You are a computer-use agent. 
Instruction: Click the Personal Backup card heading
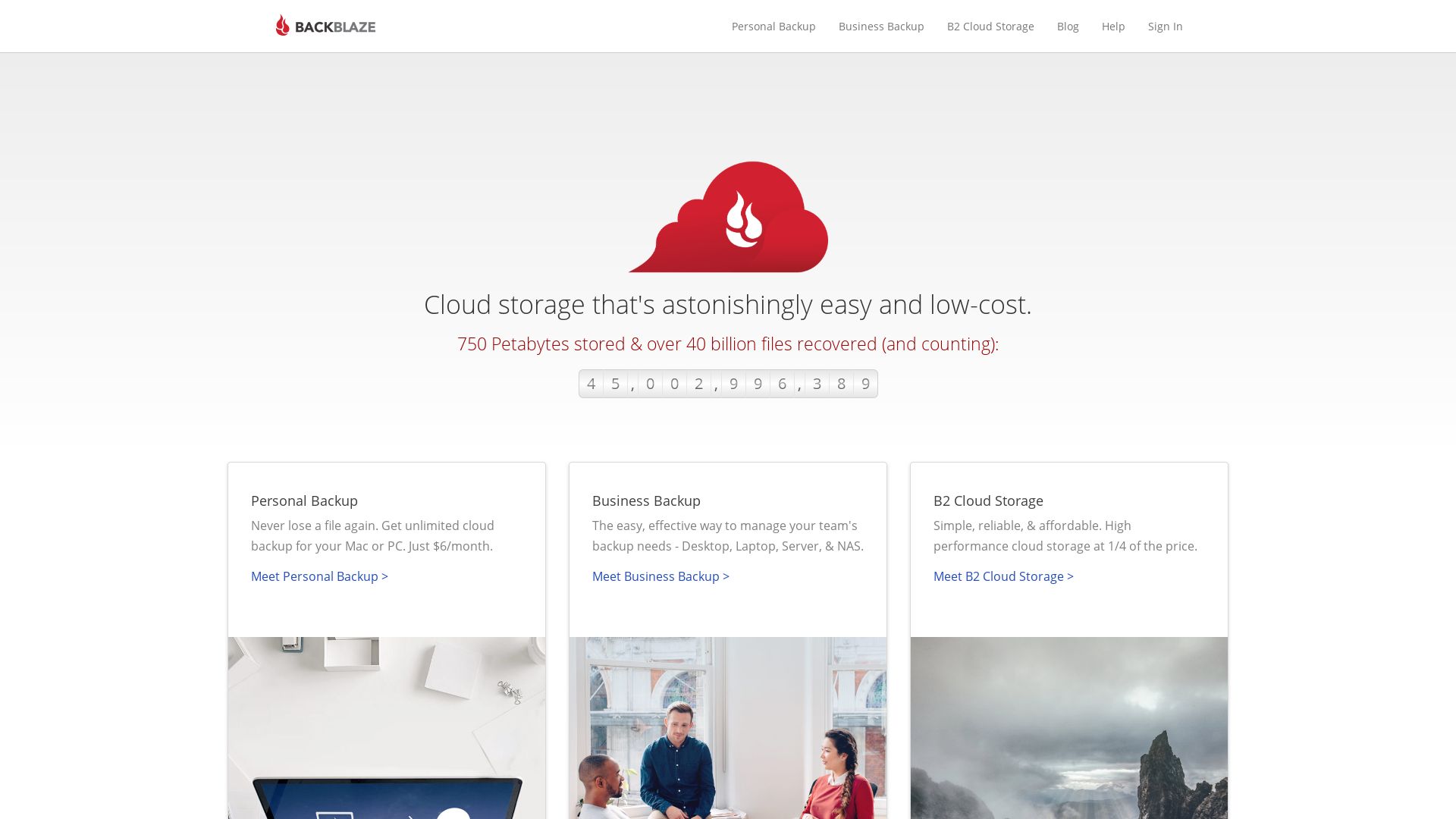(304, 500)
